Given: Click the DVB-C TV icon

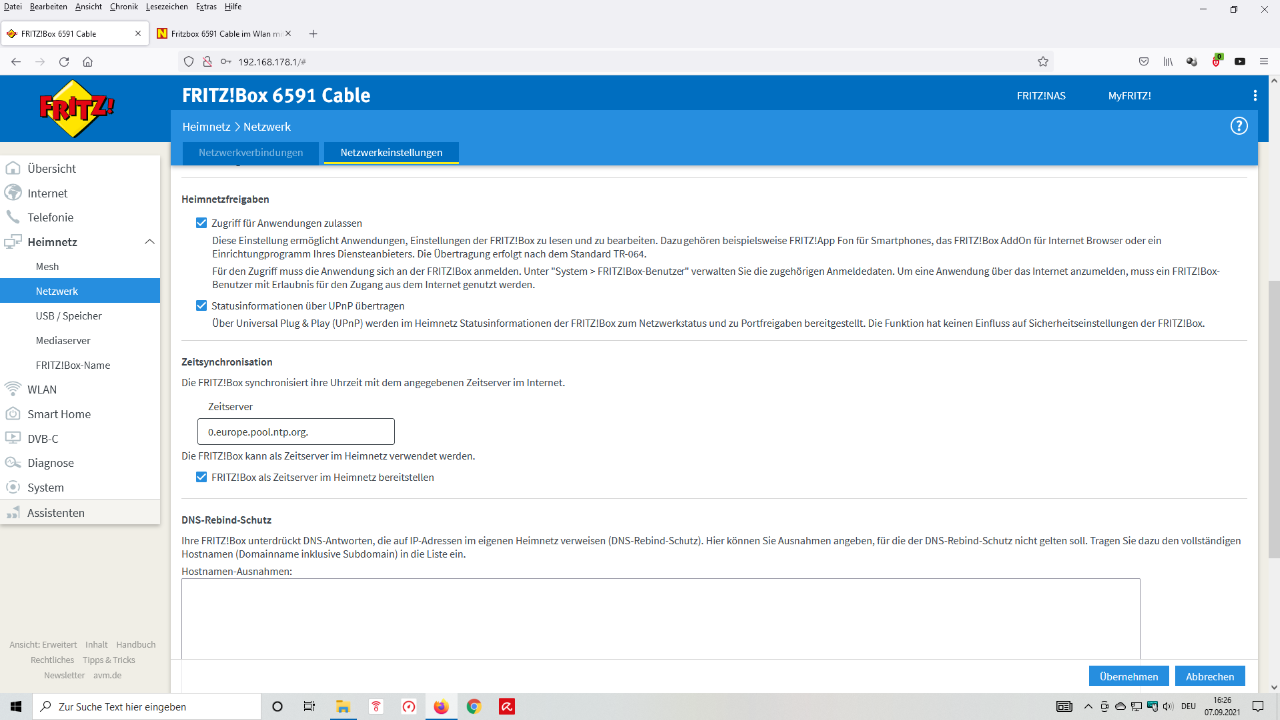Looking at the screenshot, I should (13, 438).
